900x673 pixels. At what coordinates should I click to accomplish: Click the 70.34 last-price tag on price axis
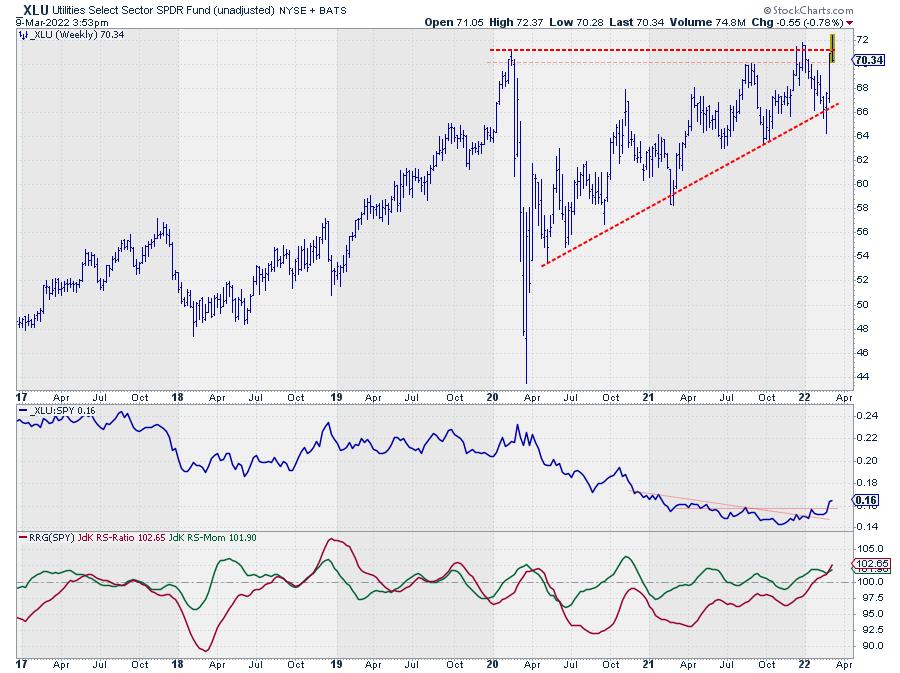(x=869, y=60)
